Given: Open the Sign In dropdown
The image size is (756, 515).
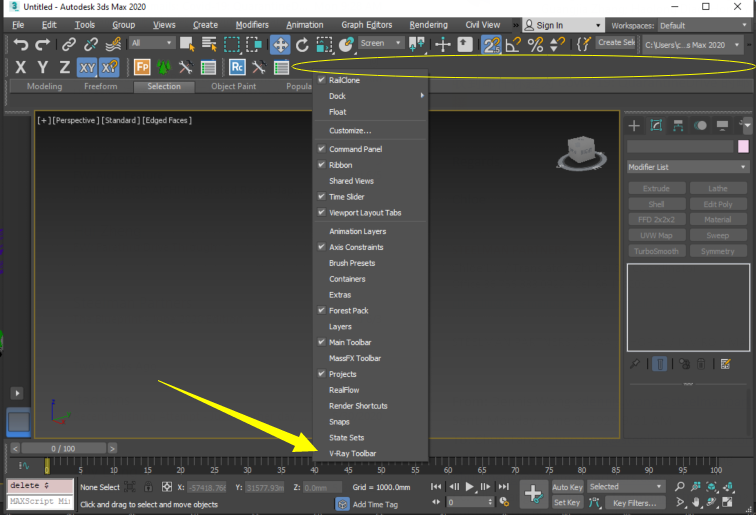Looking at the screenshot, I should pos(563,25).
